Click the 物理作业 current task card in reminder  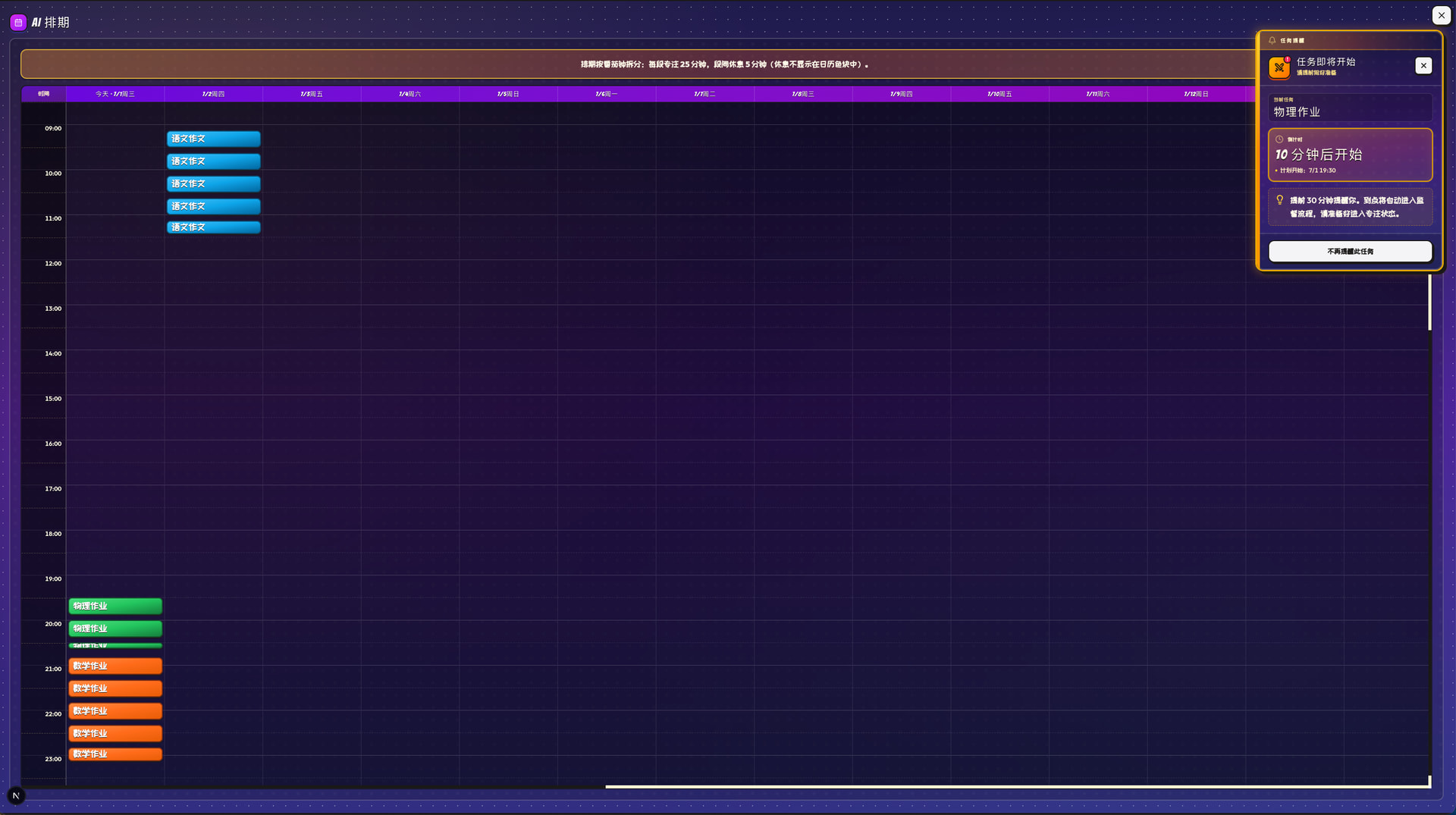point(1351,108)
